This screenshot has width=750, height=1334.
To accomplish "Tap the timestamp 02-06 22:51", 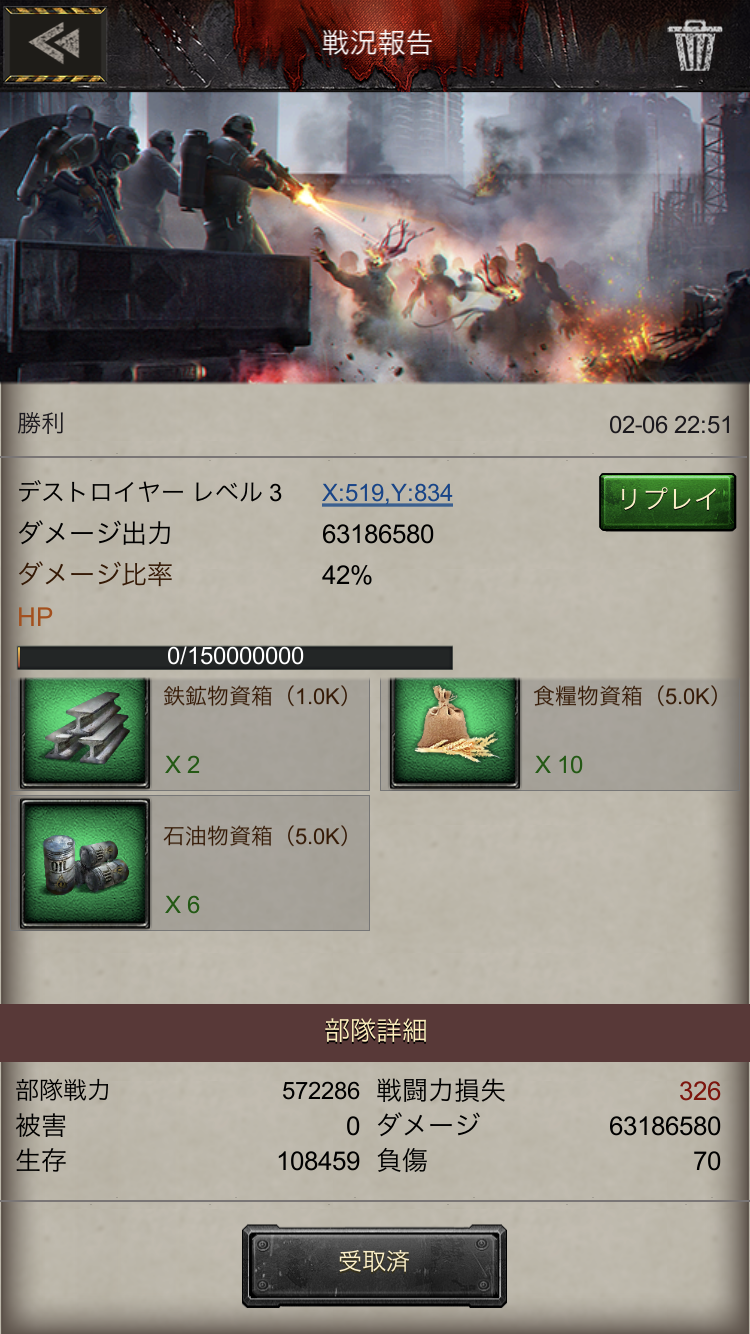I will 670,425.
